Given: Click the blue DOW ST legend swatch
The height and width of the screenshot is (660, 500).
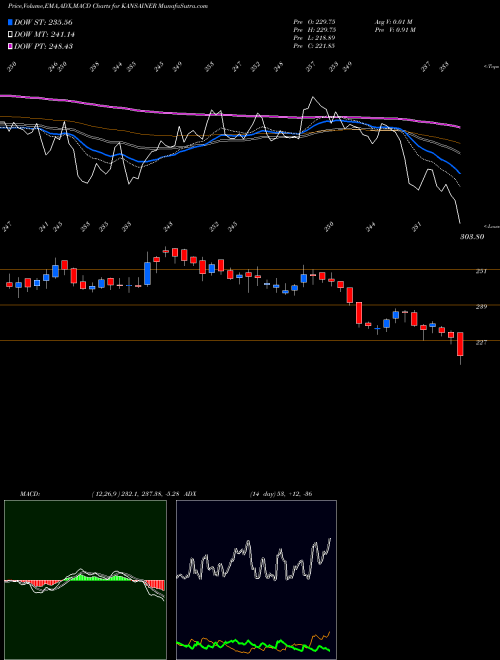Looking at the screenshot, I should coord(10,22).
